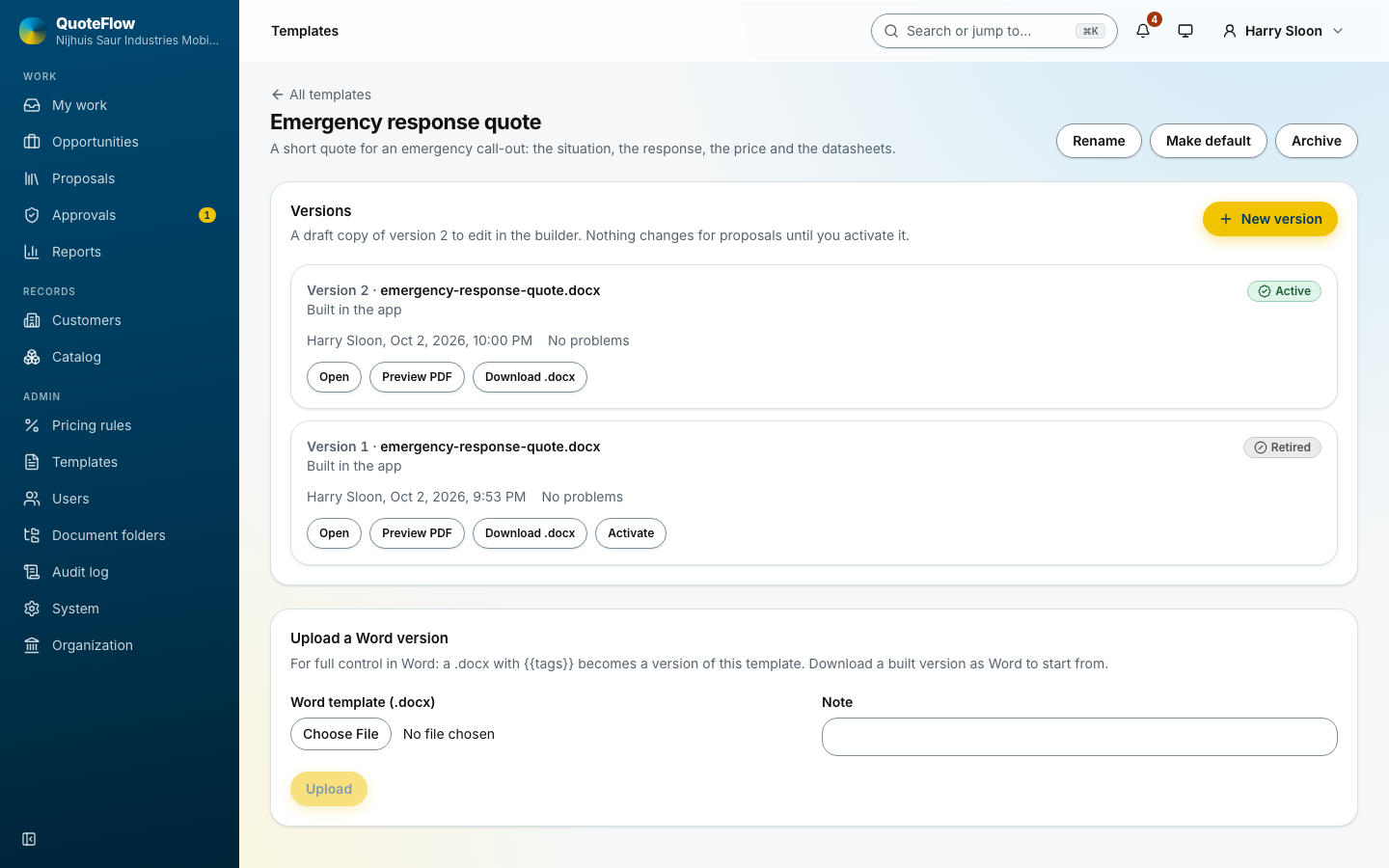Click the Upload button
The width and height of the screenshot is (1389, 868).
329,789
